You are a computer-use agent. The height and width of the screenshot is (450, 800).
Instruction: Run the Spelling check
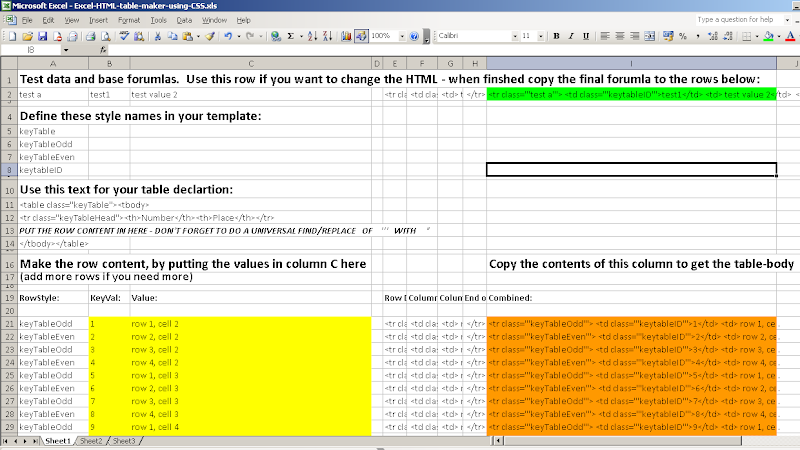pos(124,36)
